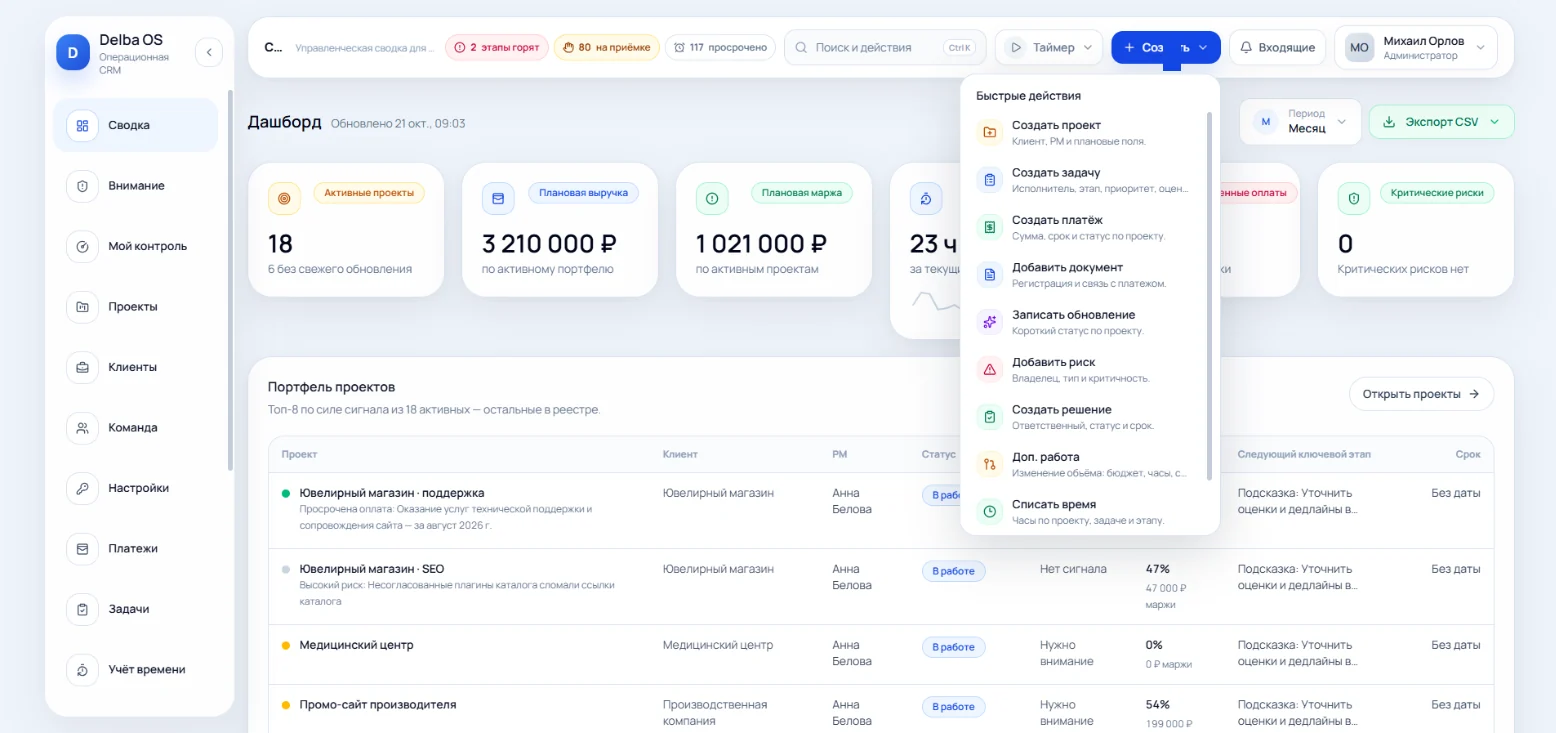Open Сводка in the sidebar

135,125
